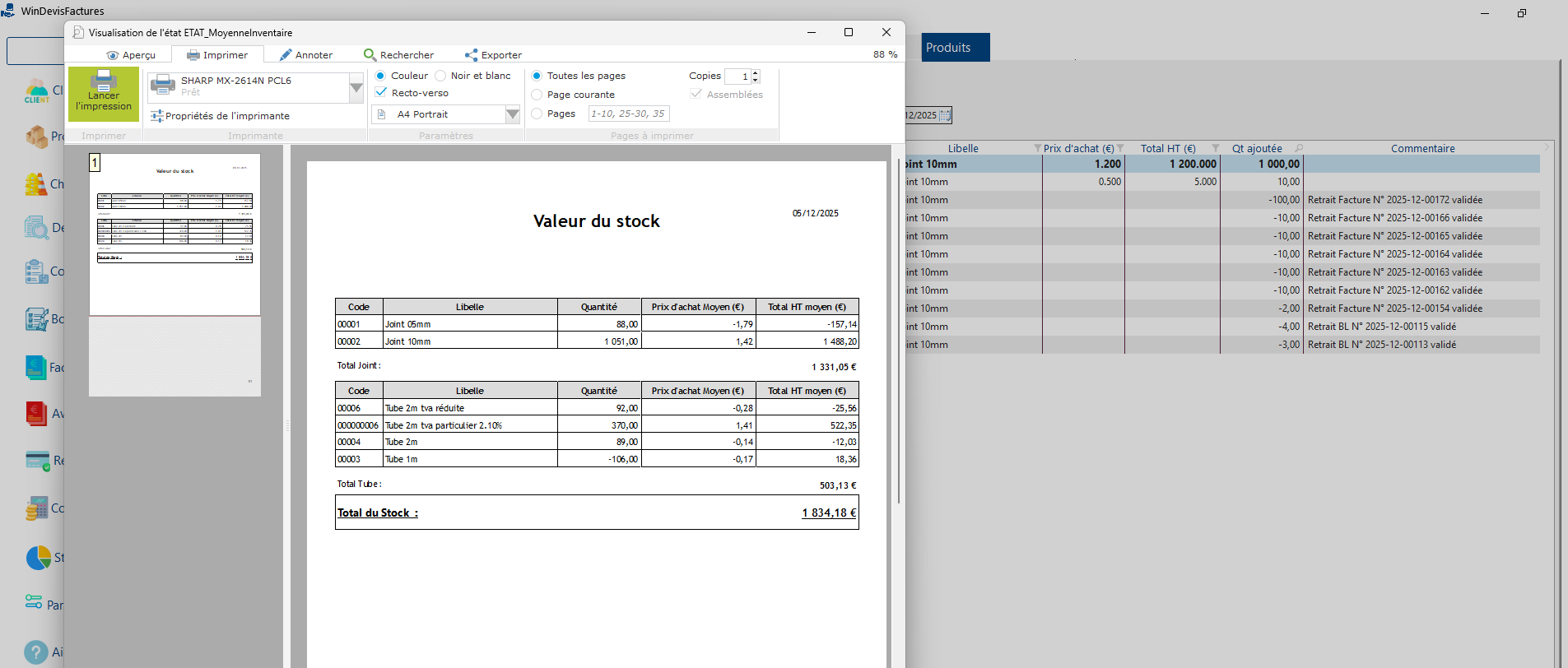Click the Qt ajoutée column header
This screenshot has height=668, width=1568.
point(1257,148)
